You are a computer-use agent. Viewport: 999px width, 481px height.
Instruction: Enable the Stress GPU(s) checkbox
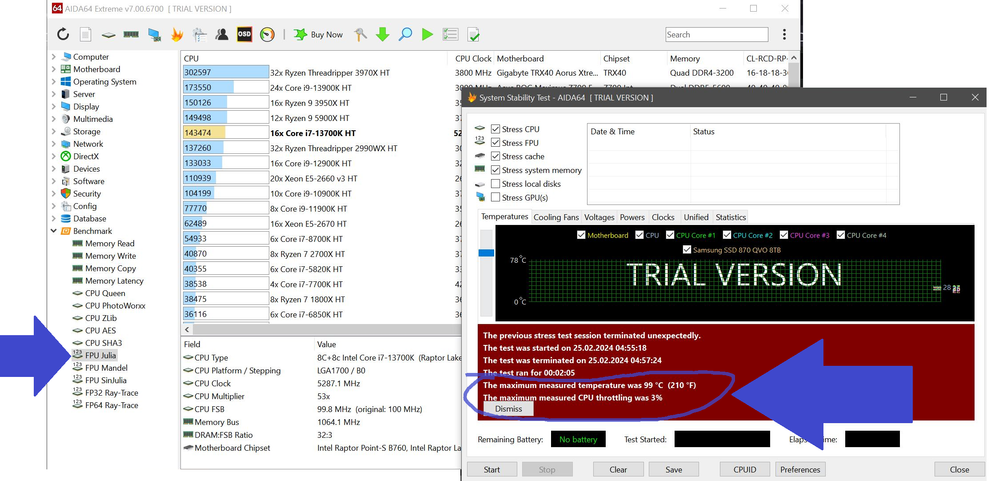(495, 197)
